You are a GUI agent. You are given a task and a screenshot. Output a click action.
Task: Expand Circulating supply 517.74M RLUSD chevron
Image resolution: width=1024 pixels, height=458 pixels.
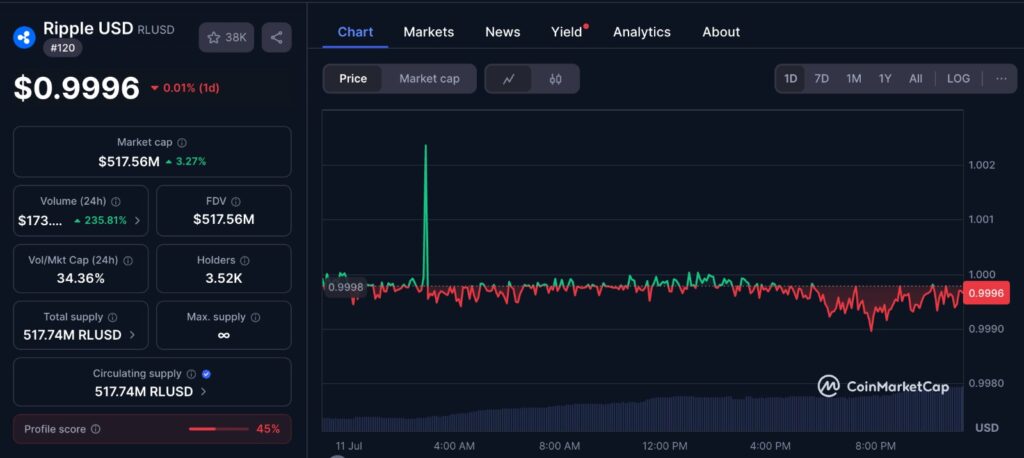tap(203, 392)
